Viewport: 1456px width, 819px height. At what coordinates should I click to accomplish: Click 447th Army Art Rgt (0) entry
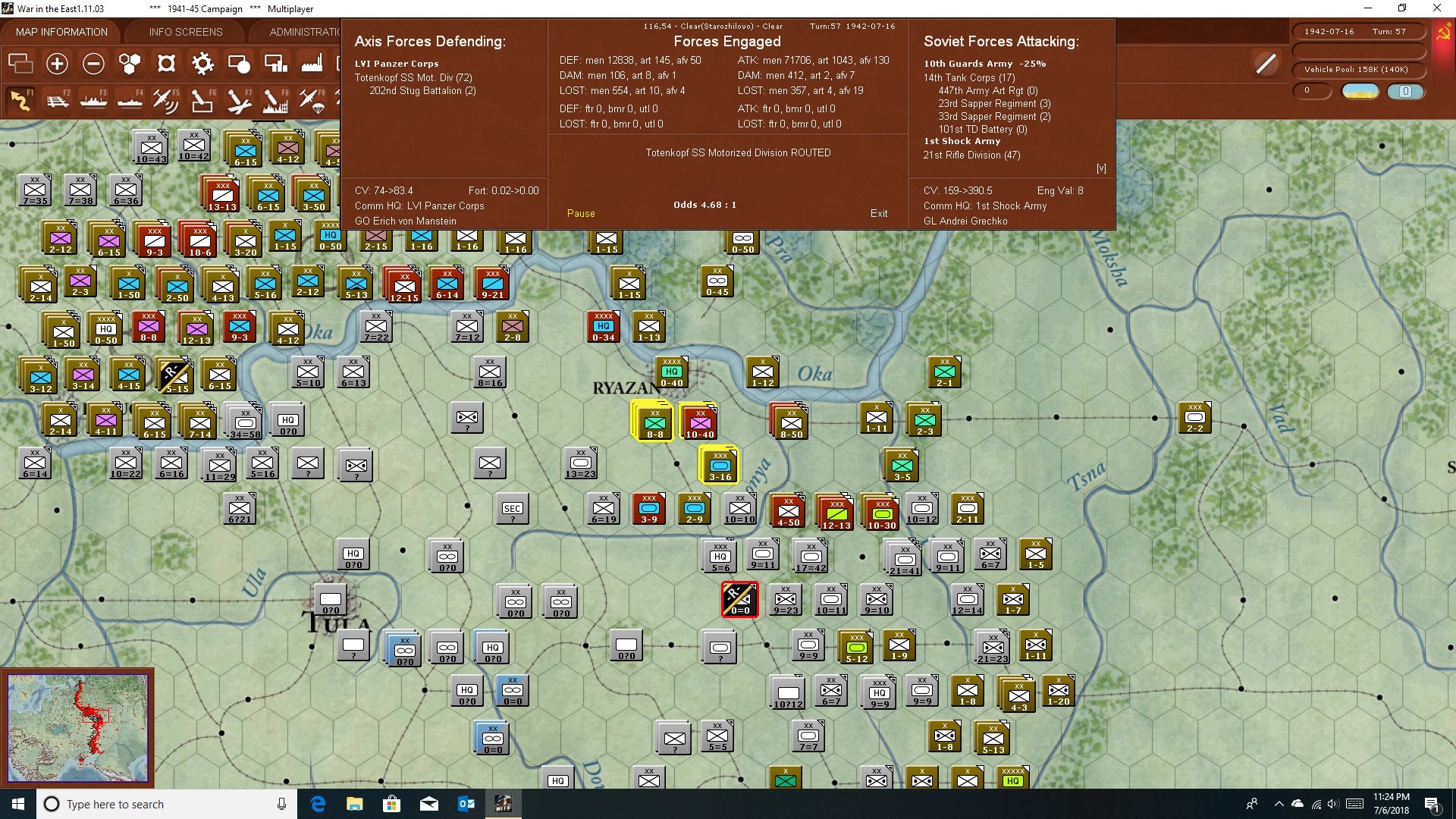tap(988, 91)
